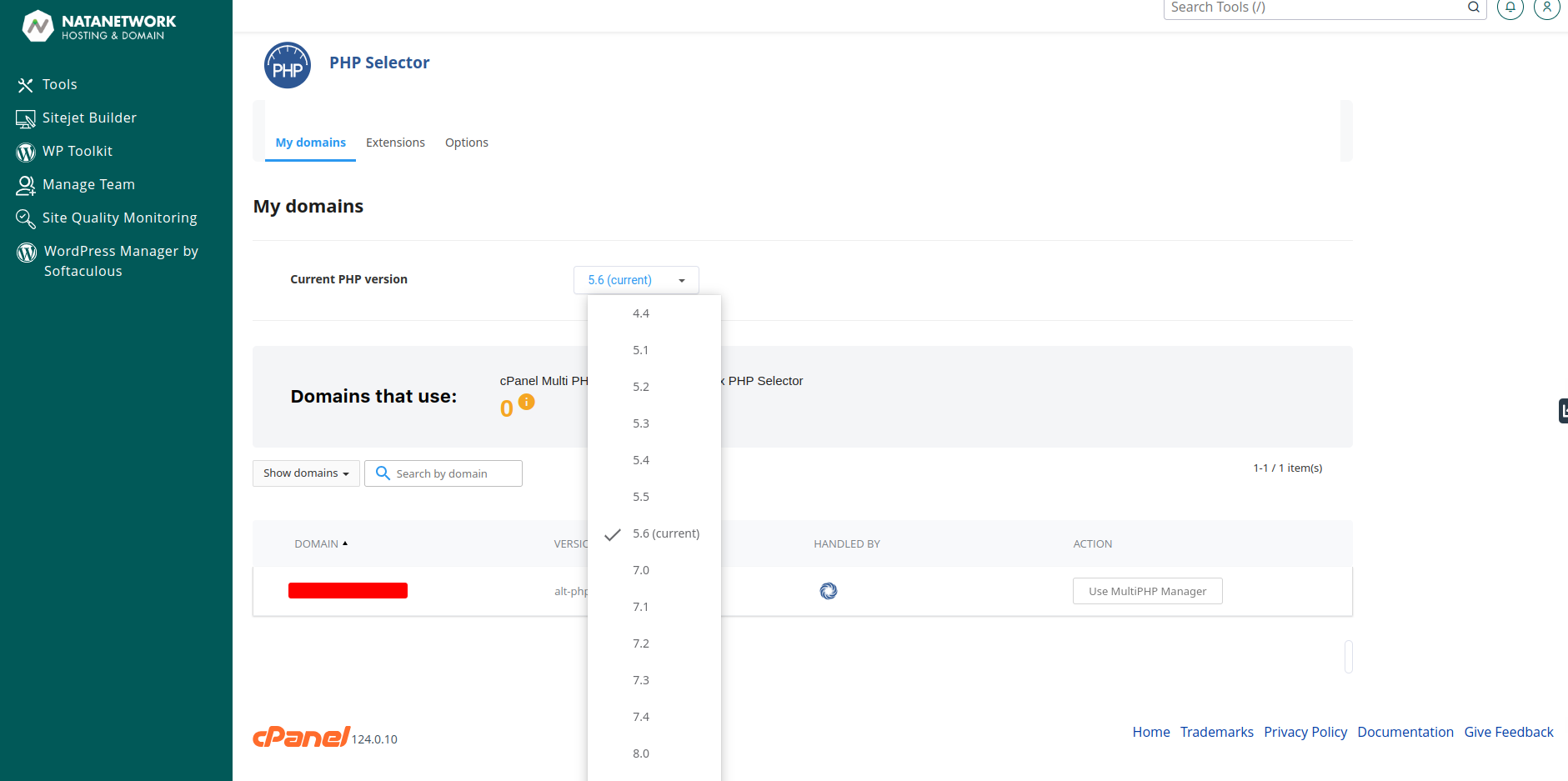The height and width of the screenshot is (781, 1568).
Task: Select PHP version 5.1
Action: pos(654,350)
